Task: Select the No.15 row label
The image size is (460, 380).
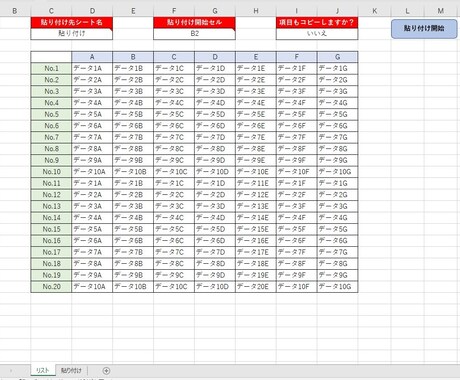Action: [51, 229]
